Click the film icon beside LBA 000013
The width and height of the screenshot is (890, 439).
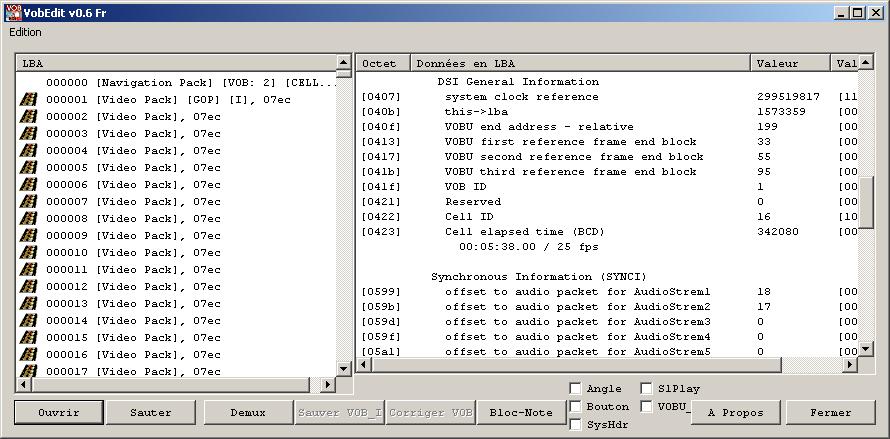tap(28, 304)
